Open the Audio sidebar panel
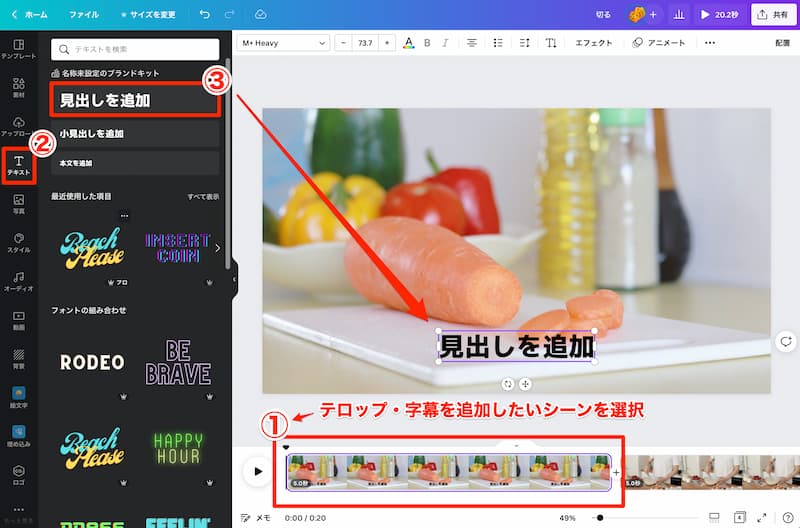Screen dimensions: 800x528 coord(18,282)
